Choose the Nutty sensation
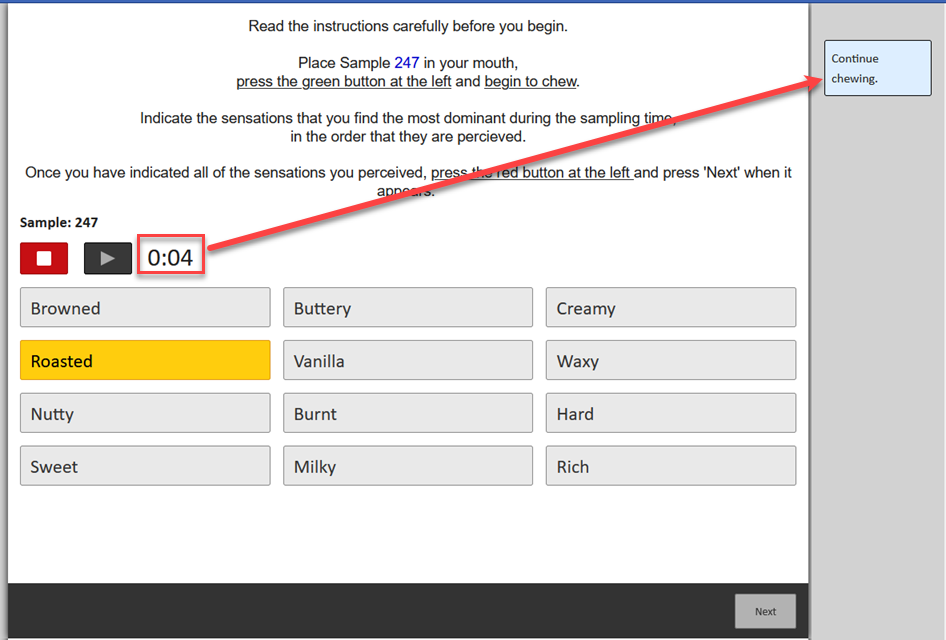This screenshot has height=640, width=946. coord(145,413)
